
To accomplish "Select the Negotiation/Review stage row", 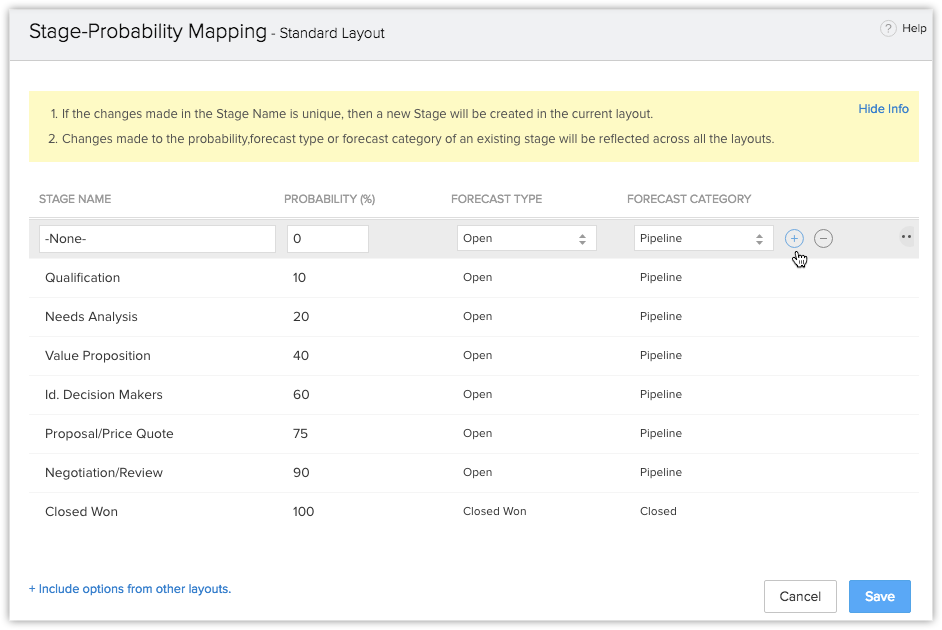I will [x=103, y=473].
